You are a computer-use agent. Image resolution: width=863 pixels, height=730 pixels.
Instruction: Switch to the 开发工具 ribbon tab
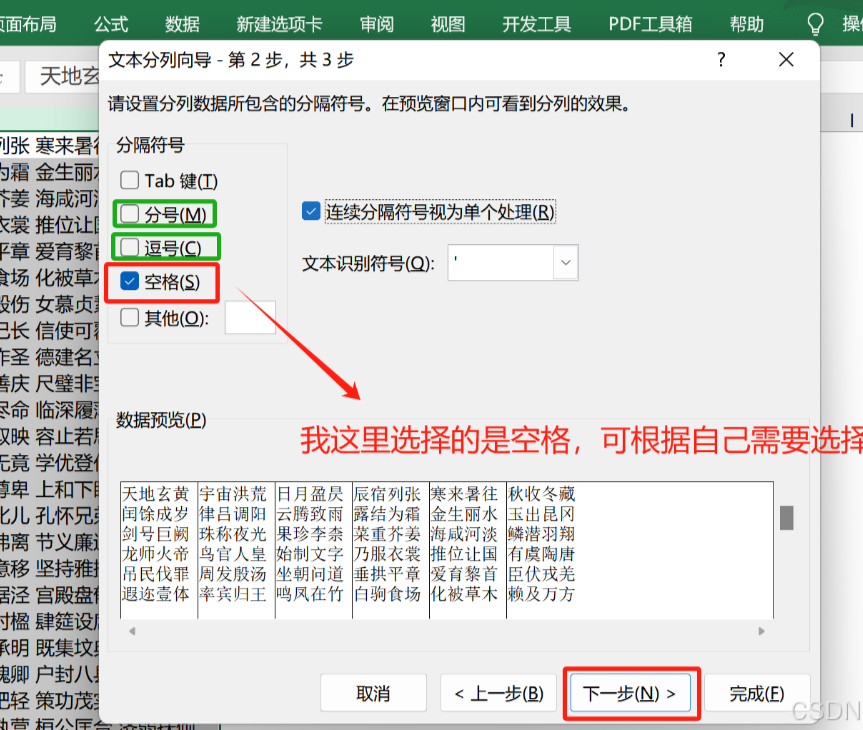click(x=537, y=24)
